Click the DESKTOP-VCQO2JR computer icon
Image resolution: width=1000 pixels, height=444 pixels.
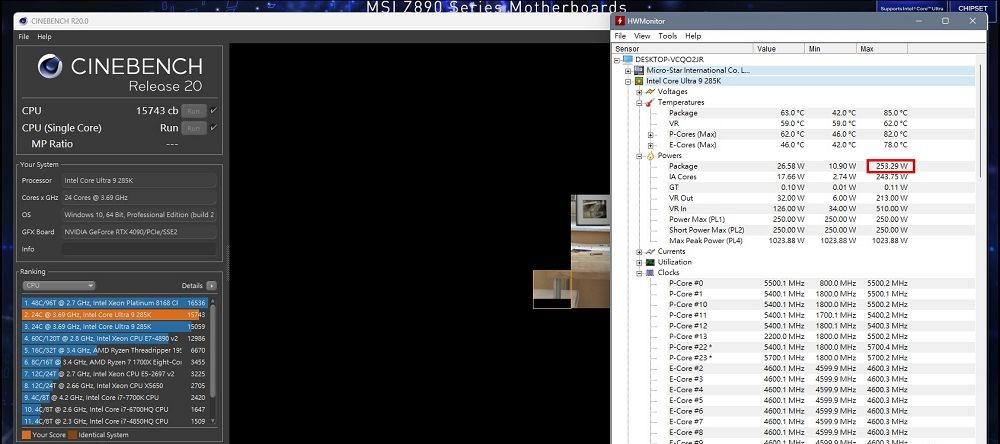628,59
